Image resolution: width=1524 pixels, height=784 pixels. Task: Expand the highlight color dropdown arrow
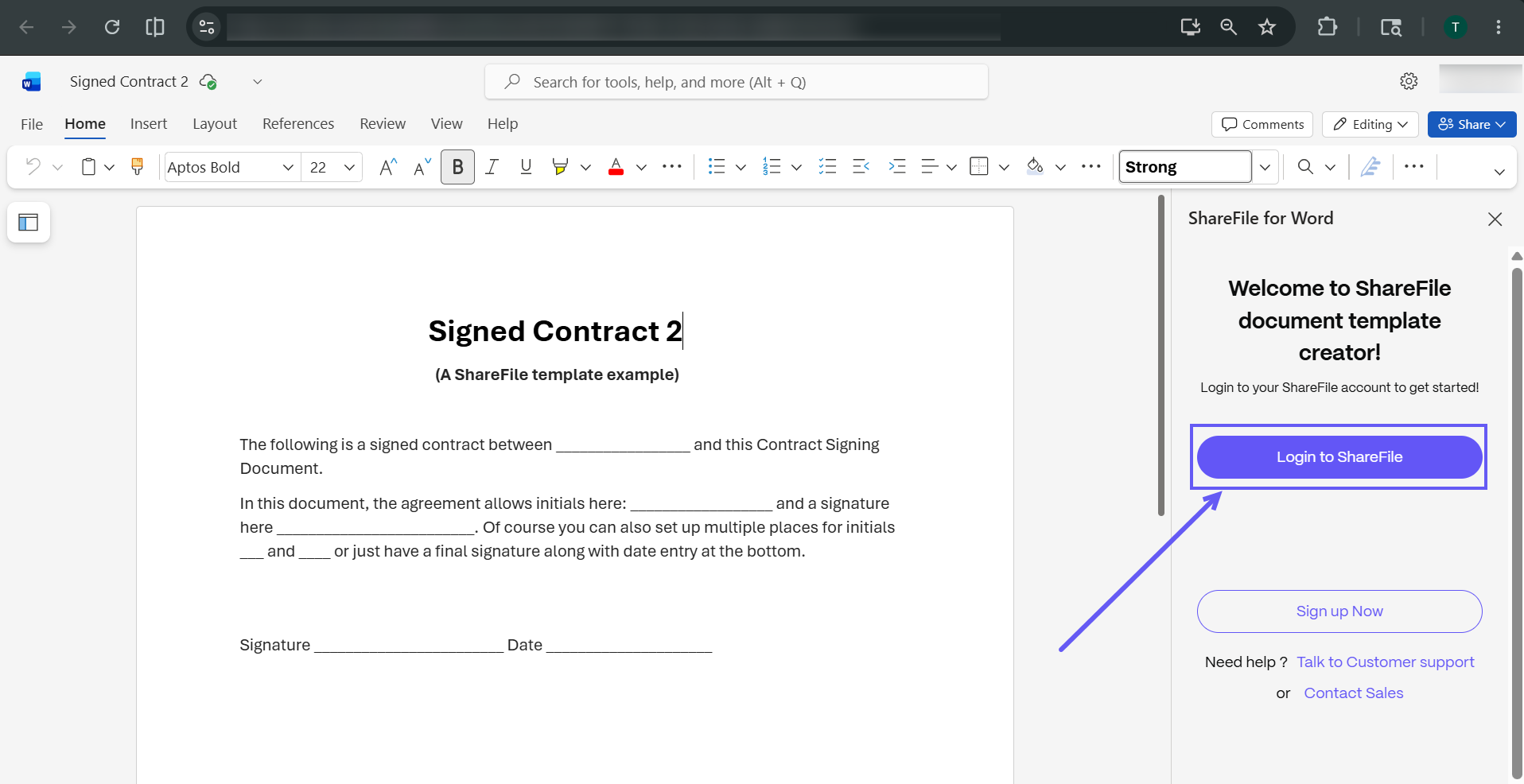tap(586, 168)
